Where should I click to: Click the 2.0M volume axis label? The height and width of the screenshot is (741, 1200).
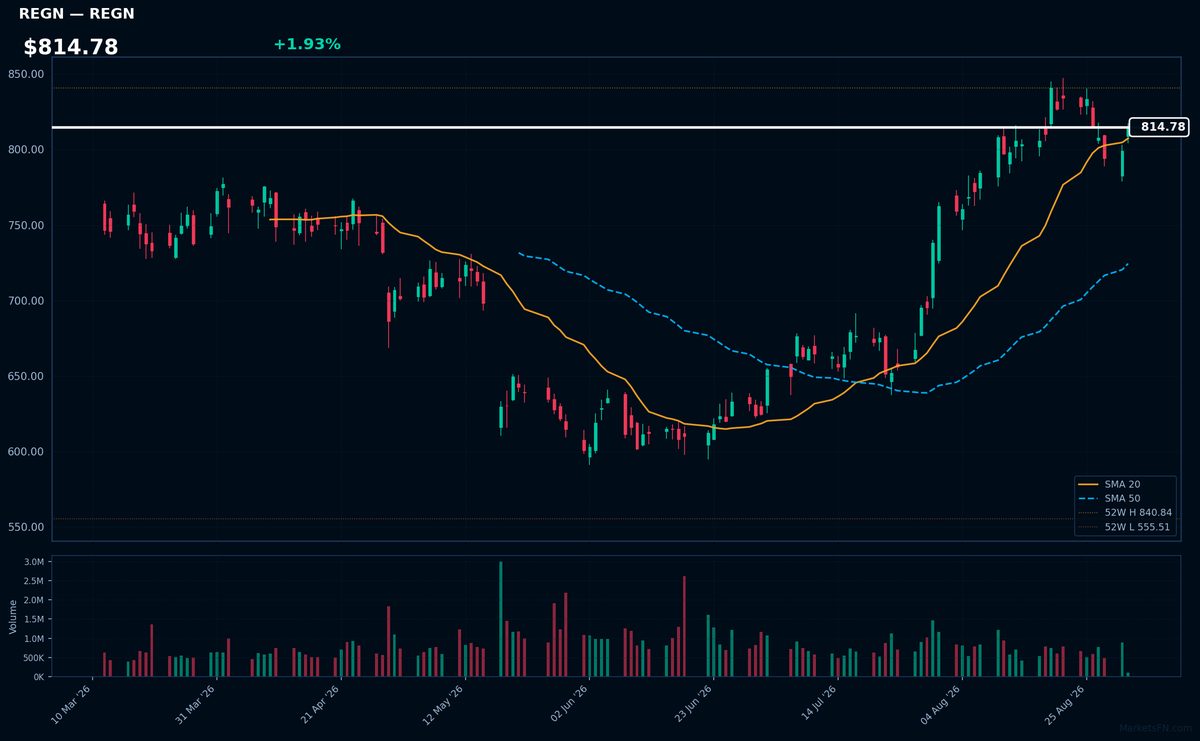coord(33,600)
